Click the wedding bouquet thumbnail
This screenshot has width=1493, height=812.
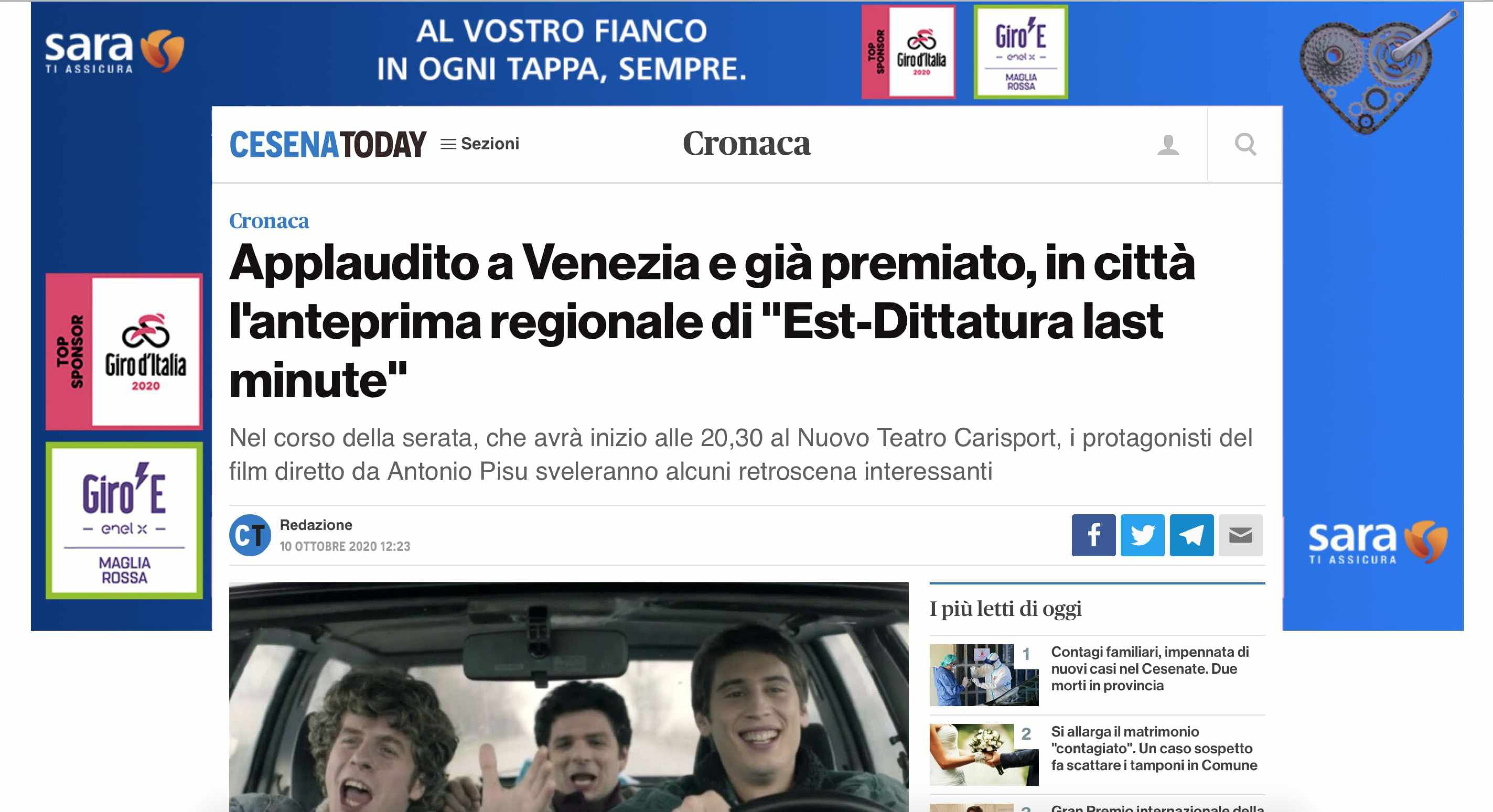click(x=984, y=754)
